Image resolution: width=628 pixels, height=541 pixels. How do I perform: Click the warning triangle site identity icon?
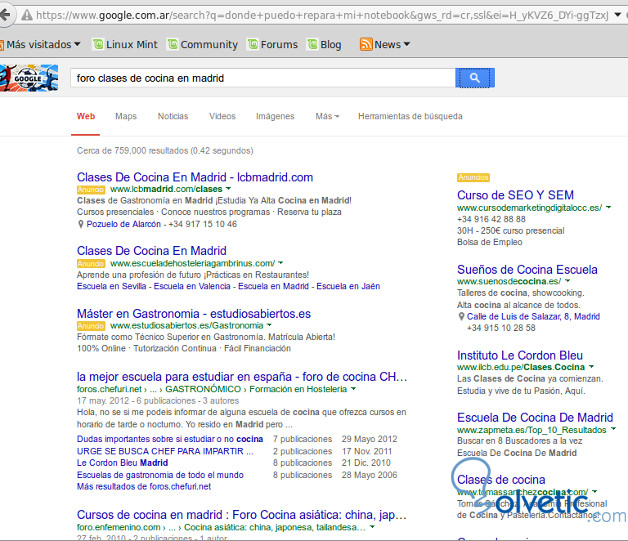tap(27, 15)
